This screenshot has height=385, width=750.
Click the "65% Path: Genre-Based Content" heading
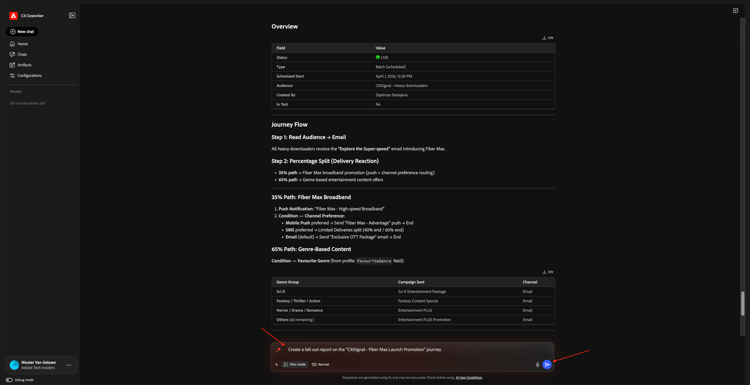[x=311, y=249]
